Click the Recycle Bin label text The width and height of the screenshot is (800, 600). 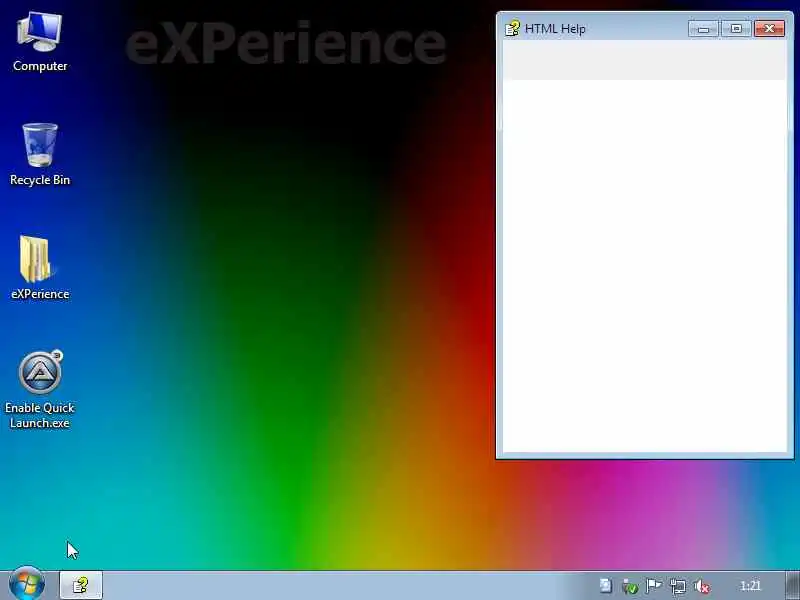click(x=40, y=180)
